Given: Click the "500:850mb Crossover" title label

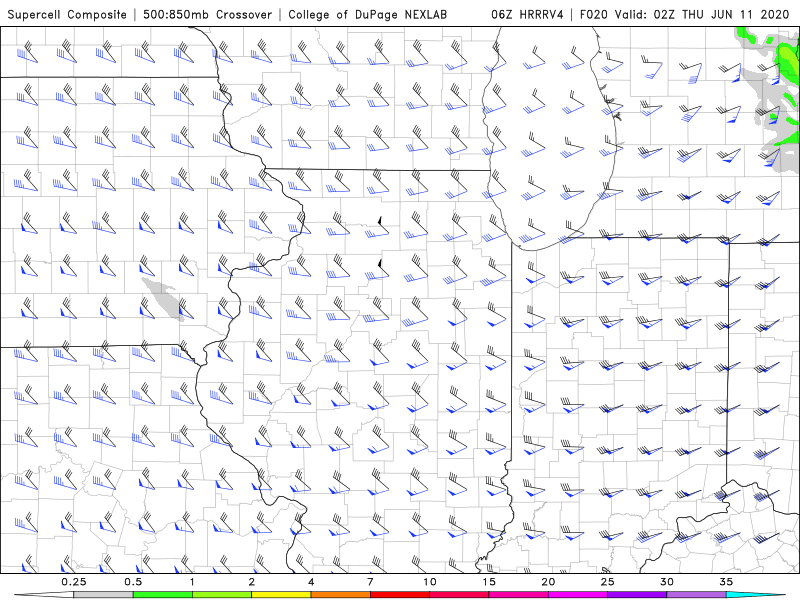Looking at the screenshot, I should (208, 14).
